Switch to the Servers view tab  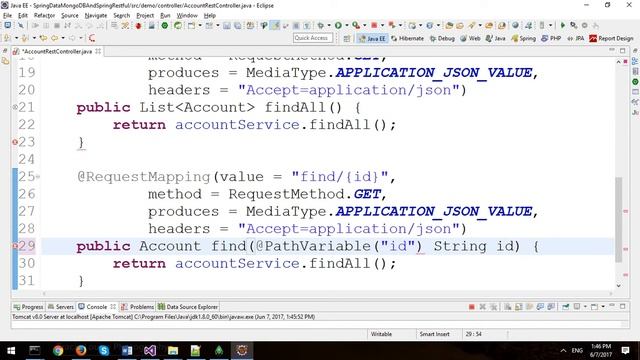(x=61, y=307)
